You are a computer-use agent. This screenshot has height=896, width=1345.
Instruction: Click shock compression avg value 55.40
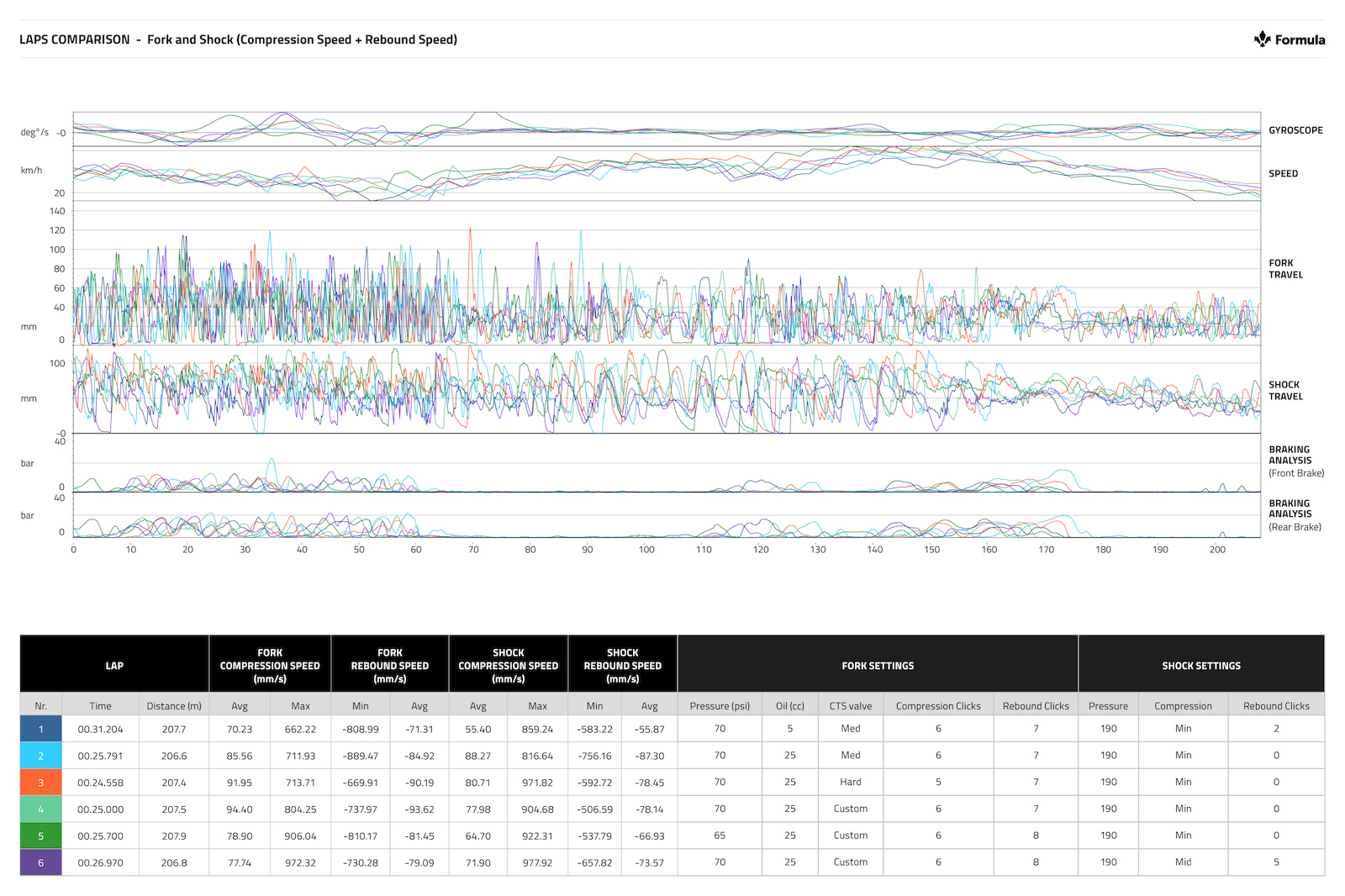478,730
